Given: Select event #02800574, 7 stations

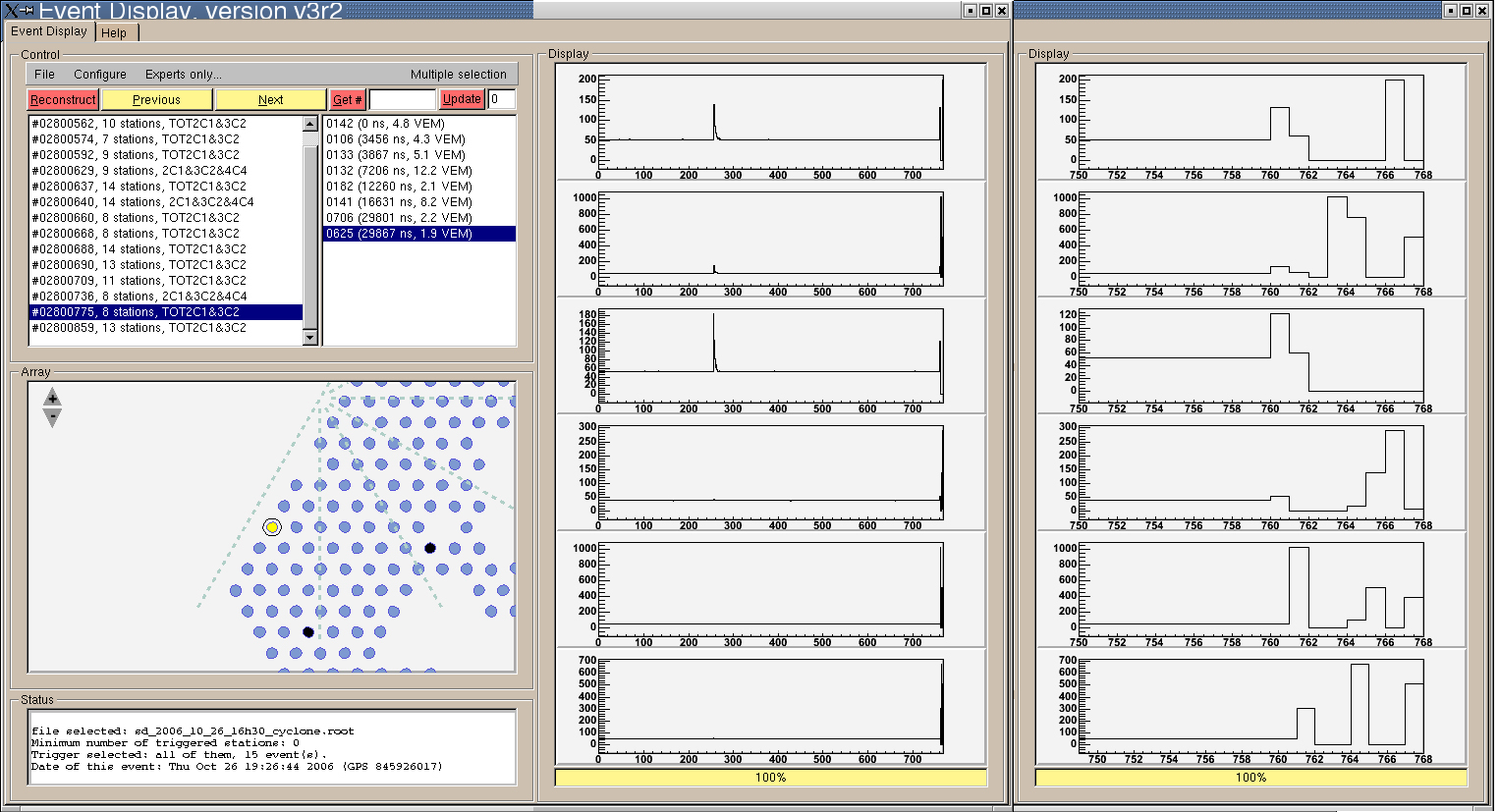Looking at the screenshot, I should pos(166,139).
